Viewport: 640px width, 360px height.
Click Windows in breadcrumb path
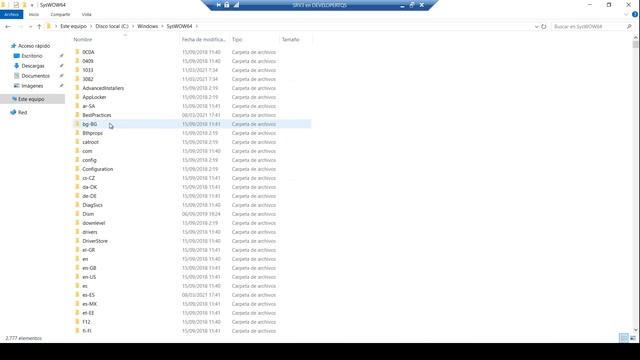[147, 26]
